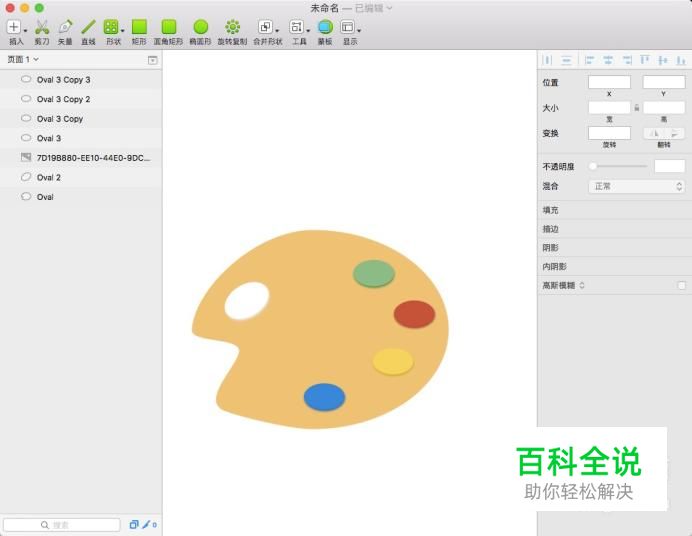Select the 圆角矩形 rounded rectangle tool

[x=168, y=32]
